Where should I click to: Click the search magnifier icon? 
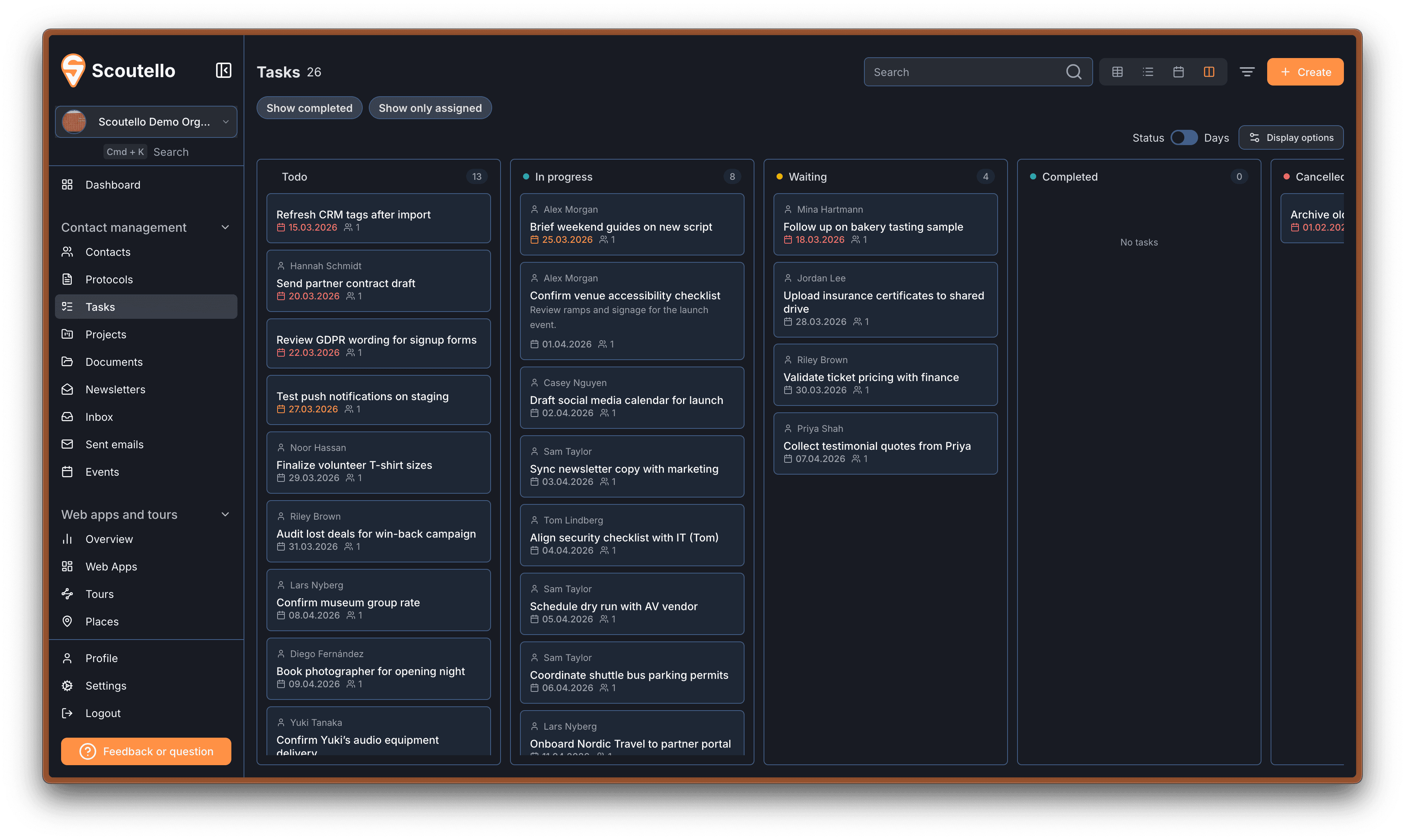point(1073,72)
